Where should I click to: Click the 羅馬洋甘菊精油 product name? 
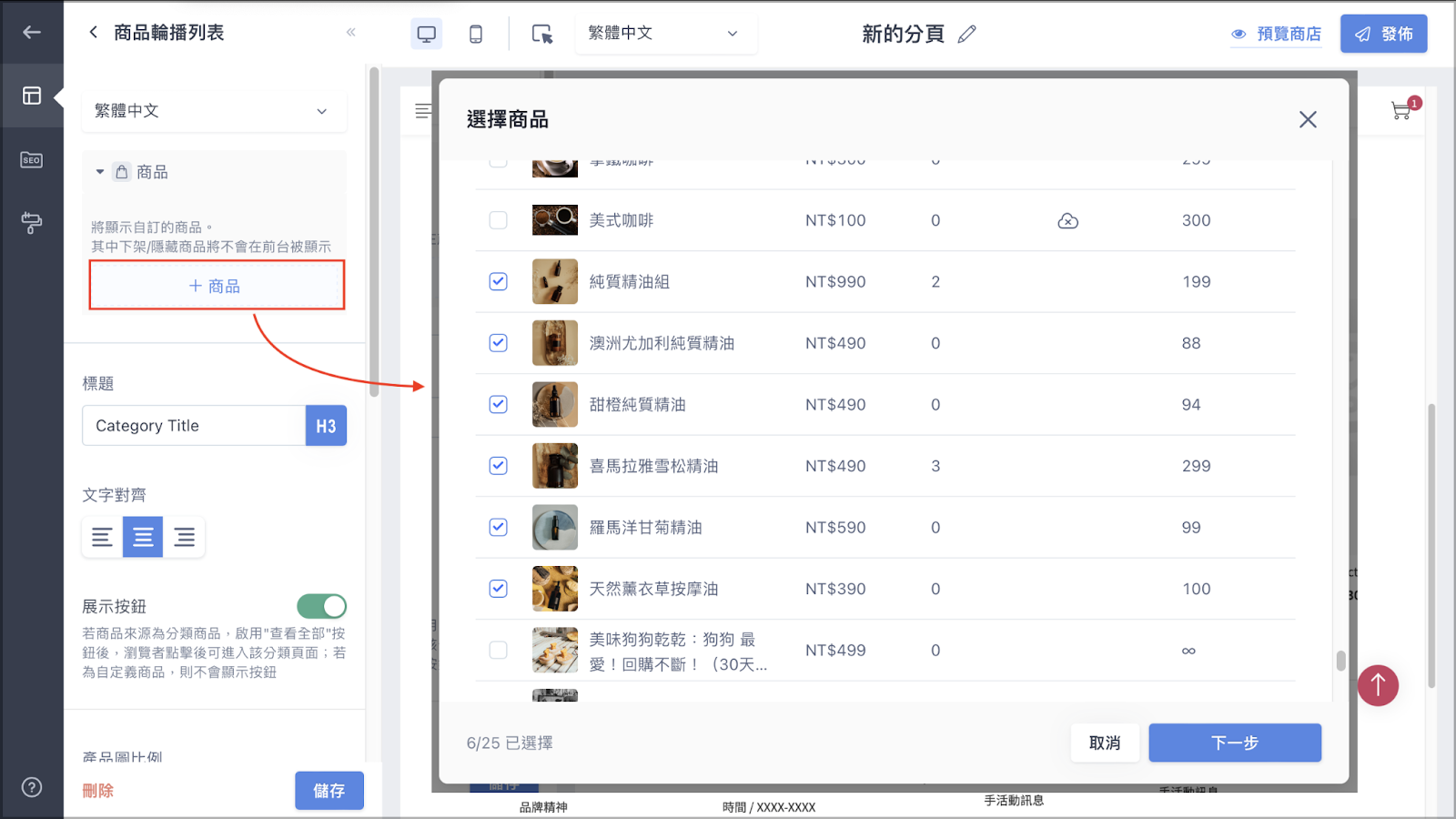(x=645, y=527)
